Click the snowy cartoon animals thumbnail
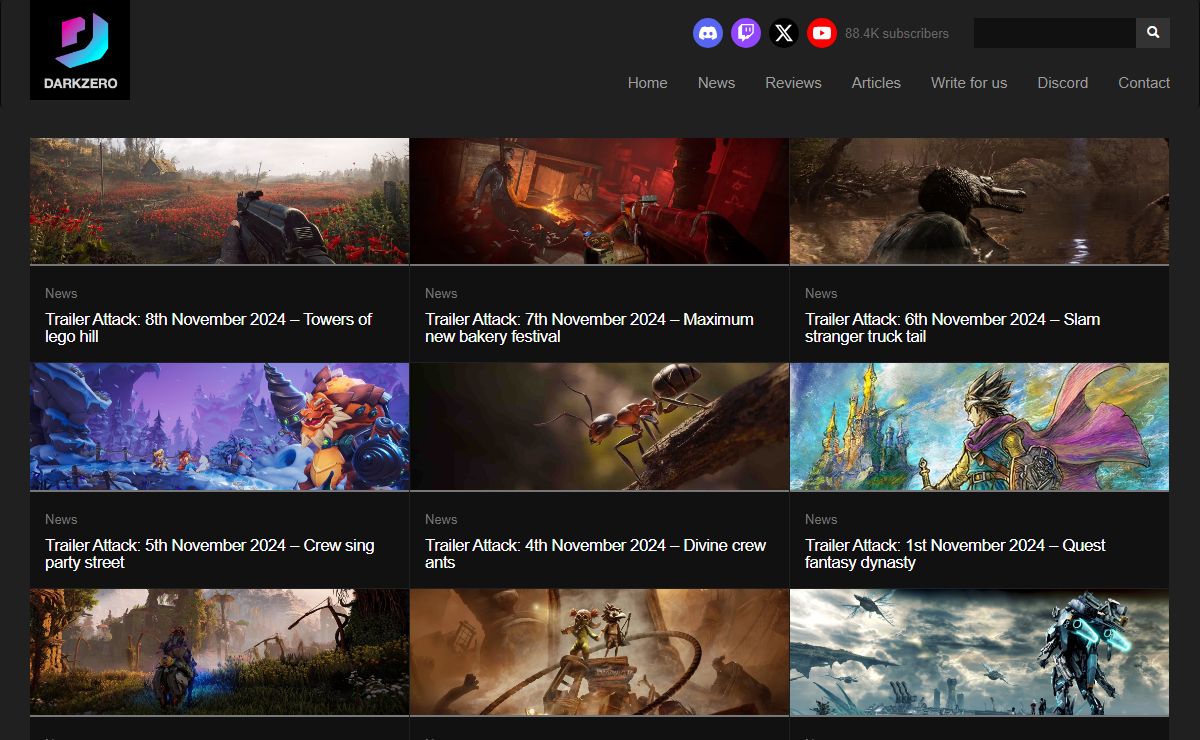Screen dimensions: 1200x740 tap(219, 427)
